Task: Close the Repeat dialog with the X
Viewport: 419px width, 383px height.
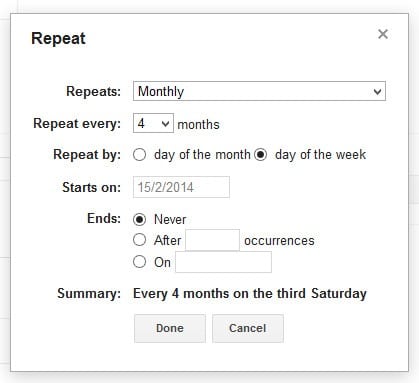Action: point(383,34)
